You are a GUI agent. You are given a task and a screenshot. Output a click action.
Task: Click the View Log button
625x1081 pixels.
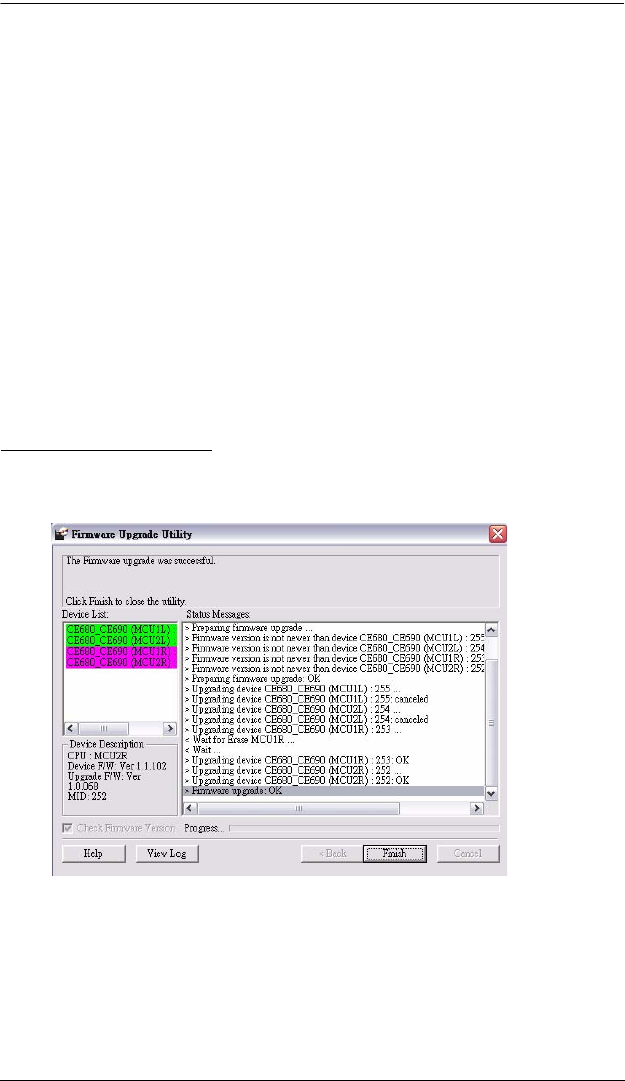(167, 853)
